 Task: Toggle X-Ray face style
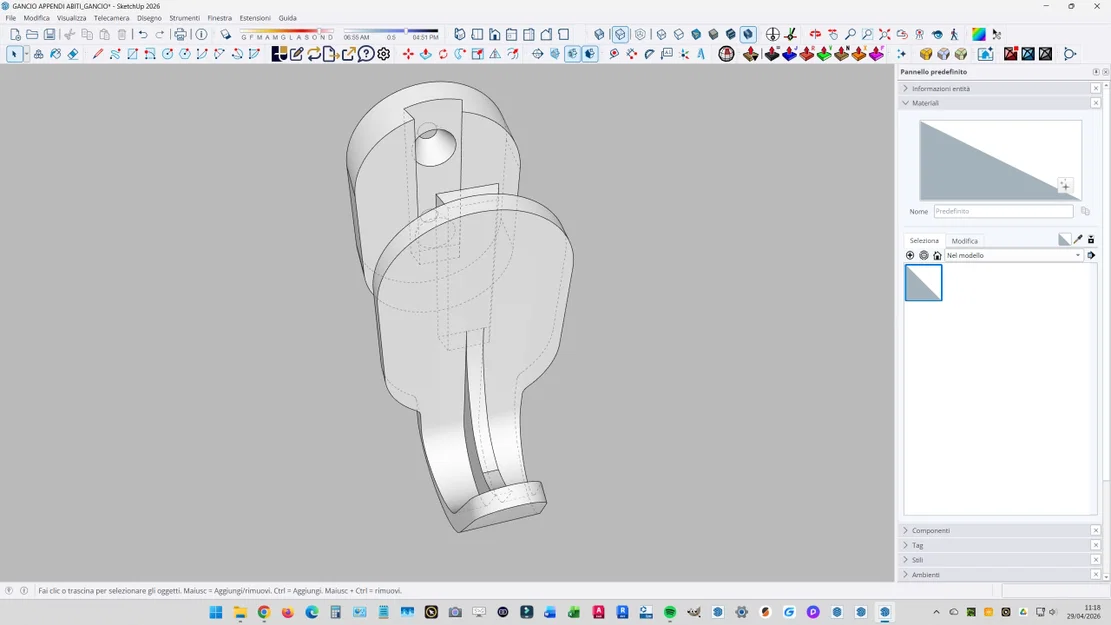[599, 34]
